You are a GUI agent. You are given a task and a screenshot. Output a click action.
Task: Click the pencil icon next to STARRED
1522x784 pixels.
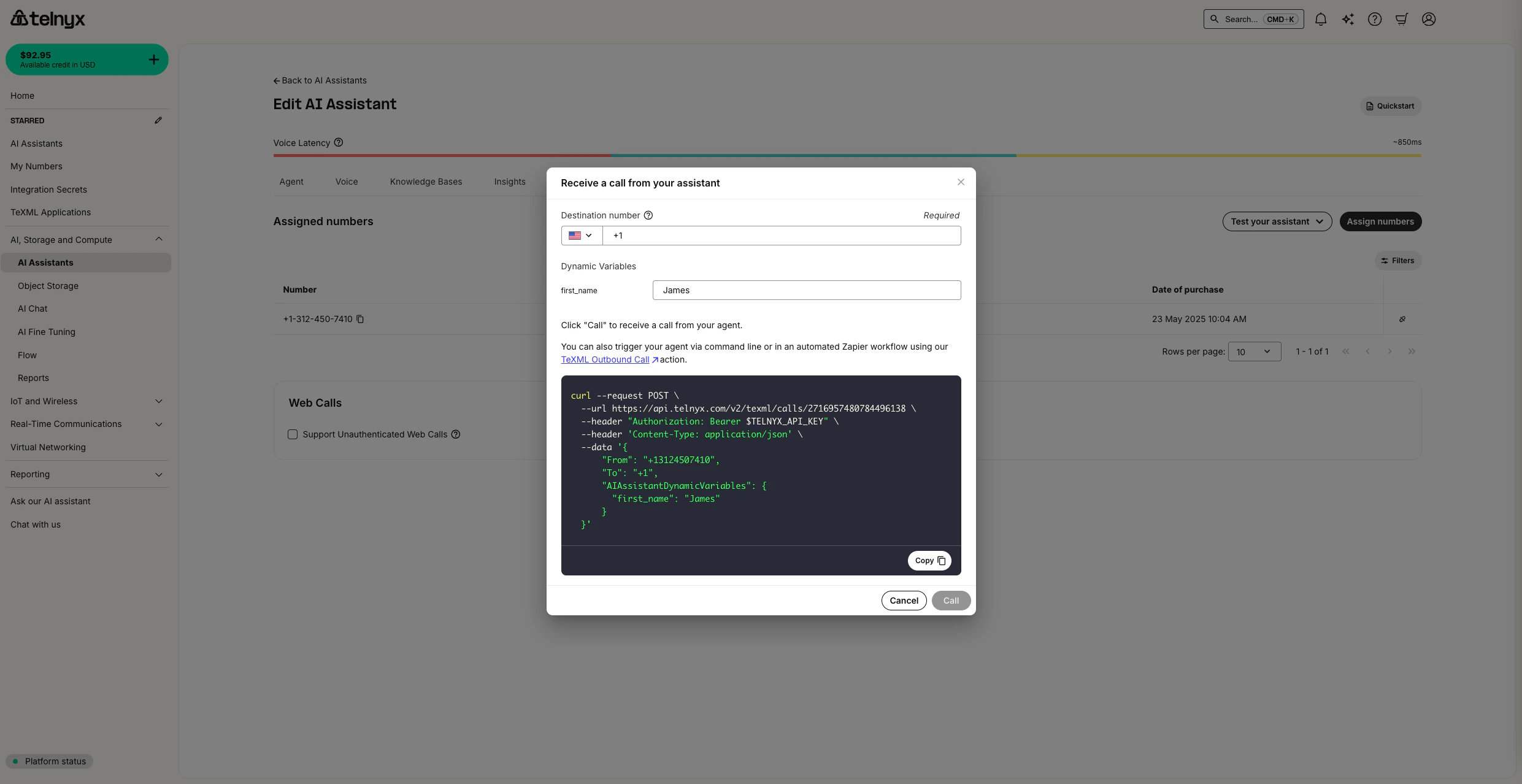click(158, 120)
